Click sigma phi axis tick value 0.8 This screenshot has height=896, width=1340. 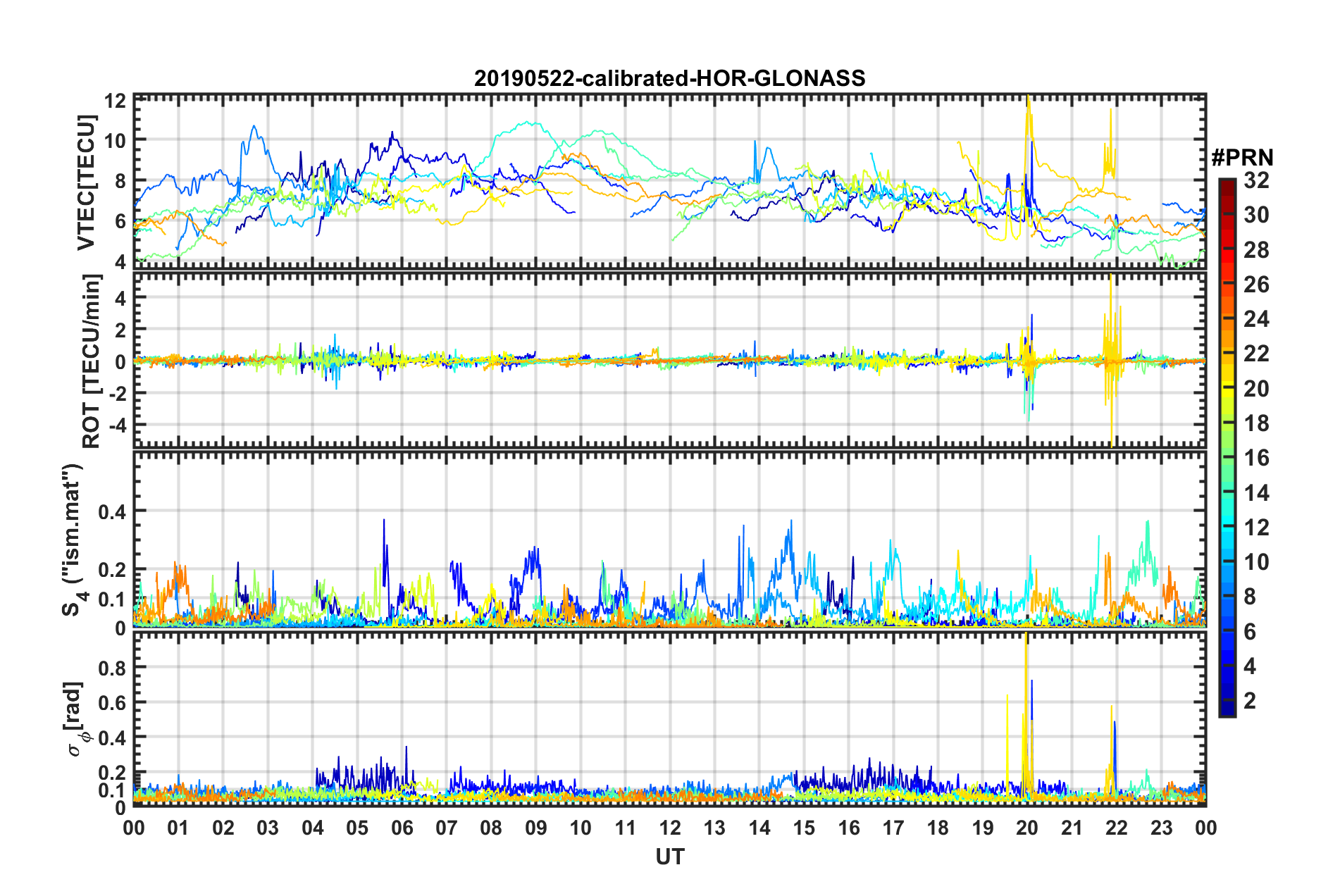[113, 667]
